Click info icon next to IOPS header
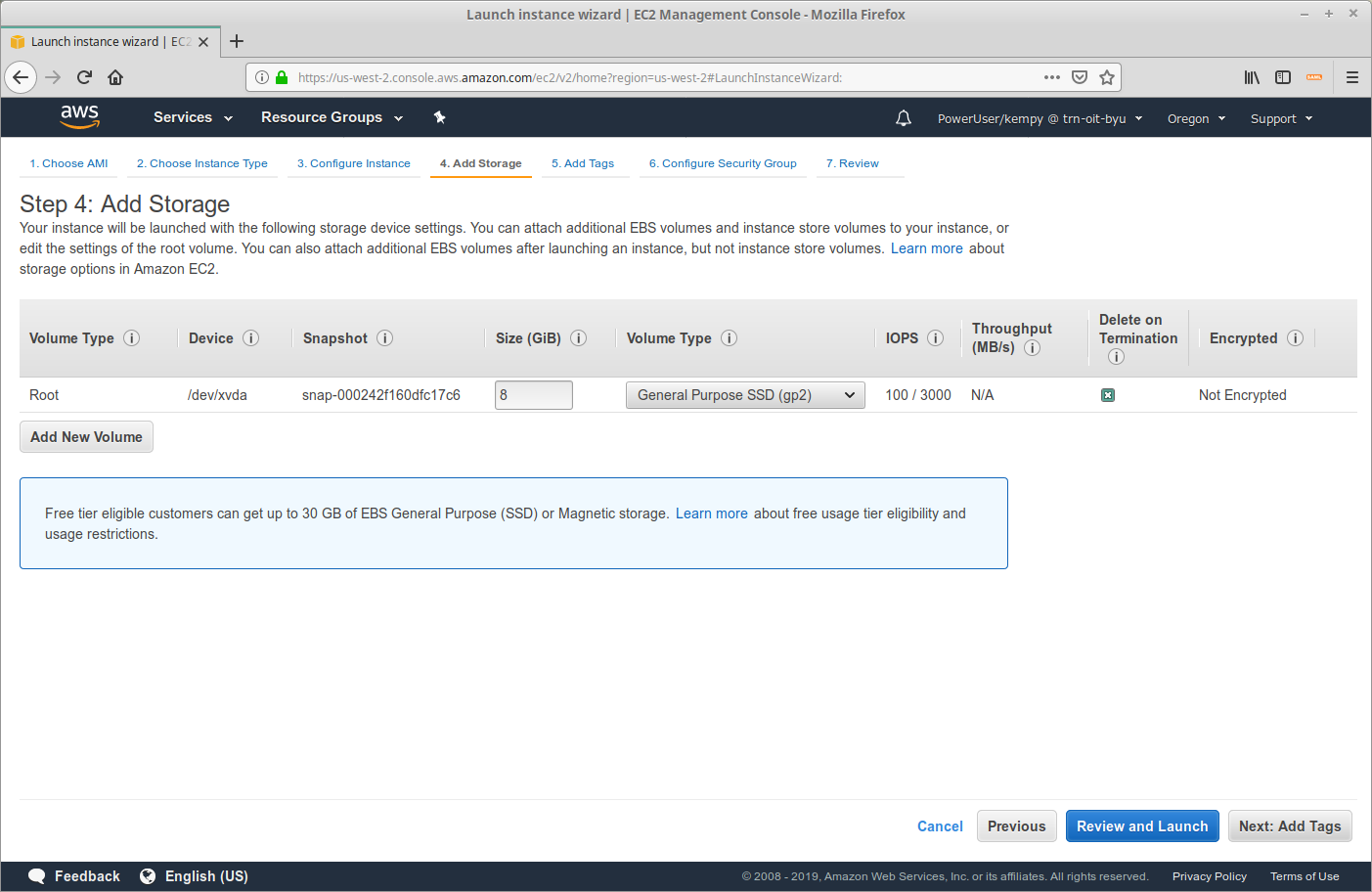The width and height of the screenshot is (1372, 892). coord(935,338)
